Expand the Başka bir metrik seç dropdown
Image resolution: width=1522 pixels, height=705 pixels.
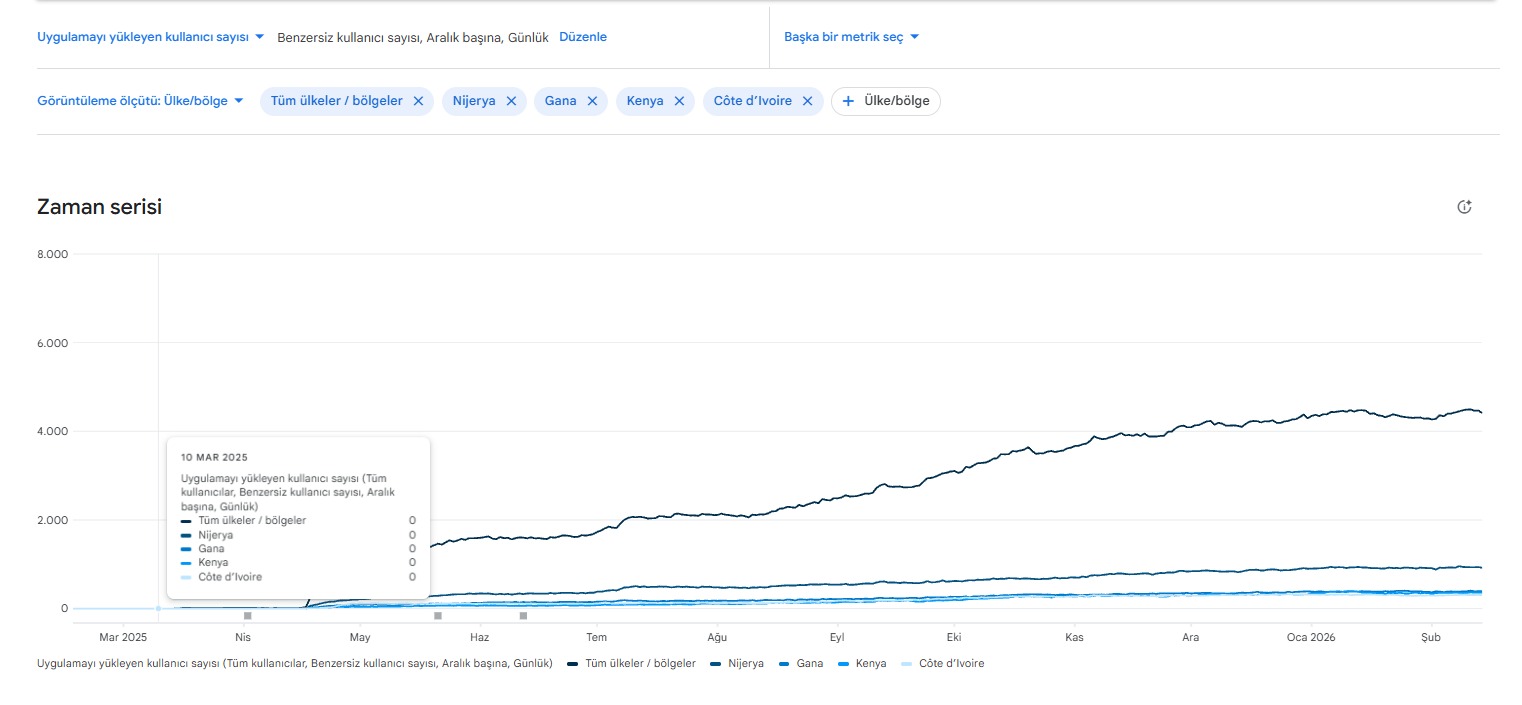[852, 37]
